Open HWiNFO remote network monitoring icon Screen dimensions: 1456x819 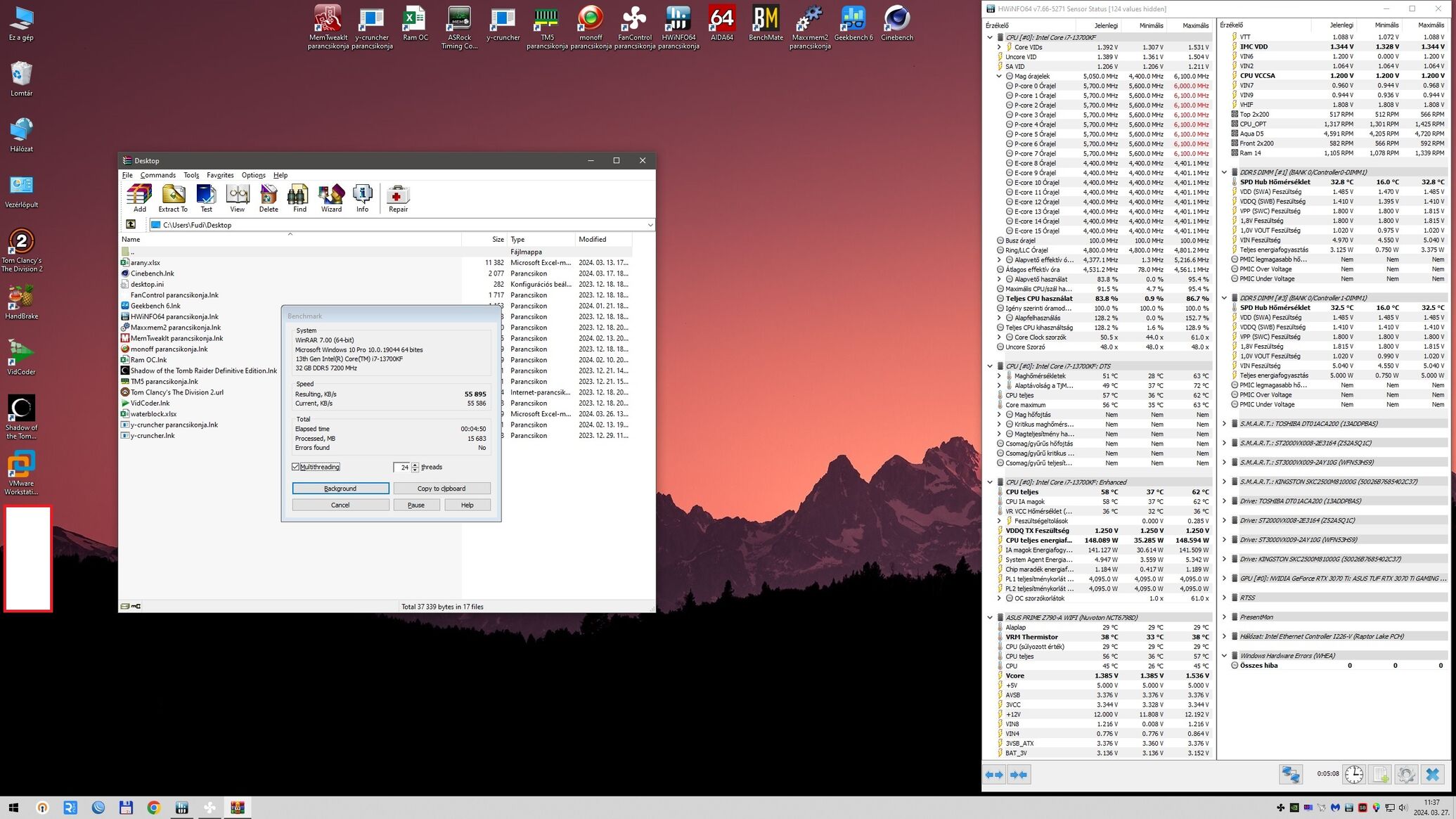[1291, 774]
